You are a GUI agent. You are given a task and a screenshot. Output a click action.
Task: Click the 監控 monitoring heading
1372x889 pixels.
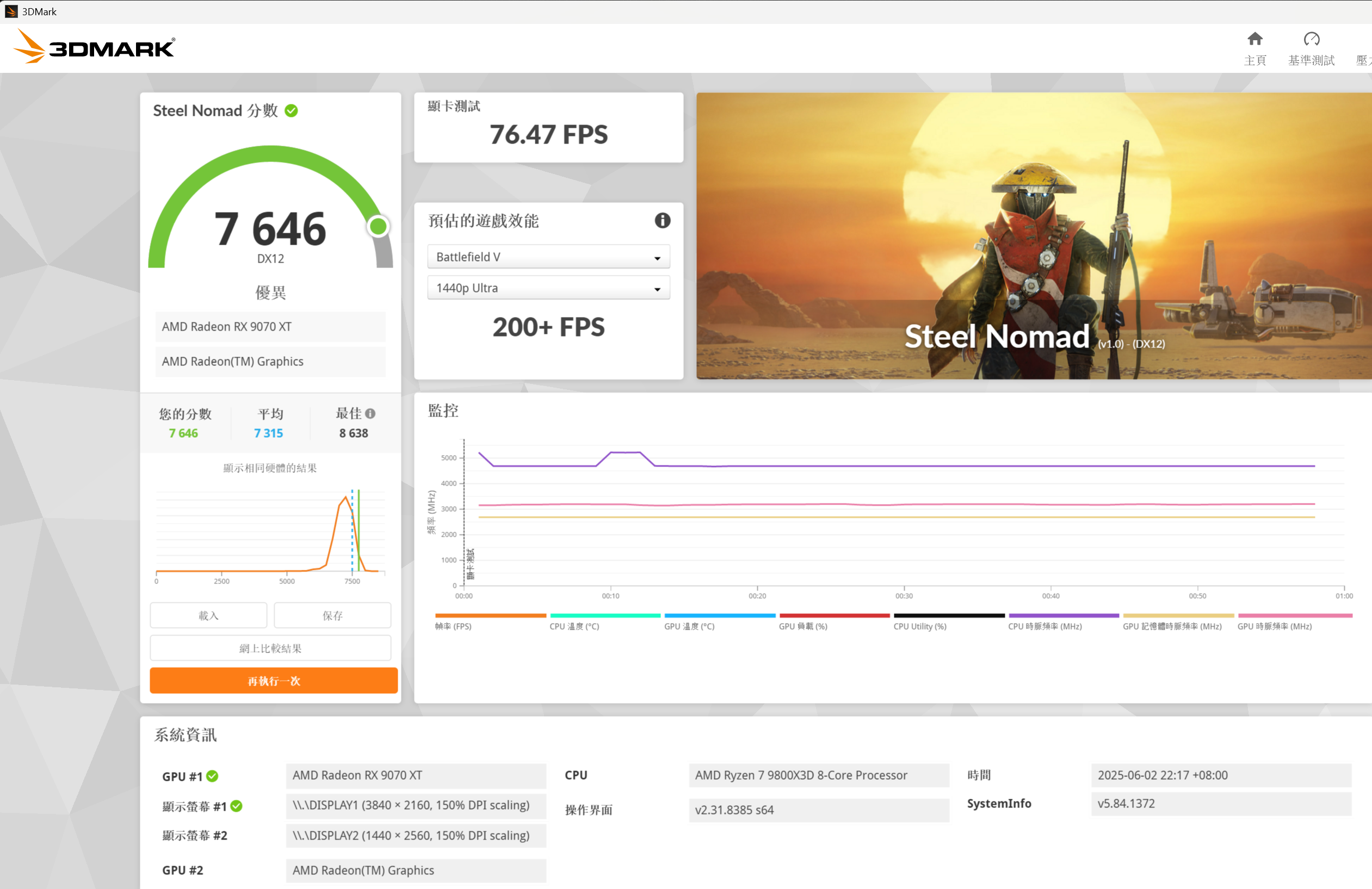click(x=443, y=411)
